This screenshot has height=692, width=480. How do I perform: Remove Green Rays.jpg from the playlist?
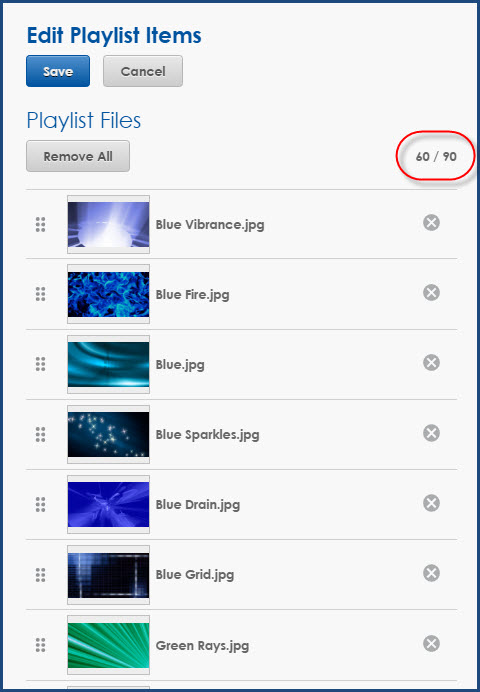[x=431, y=643]
